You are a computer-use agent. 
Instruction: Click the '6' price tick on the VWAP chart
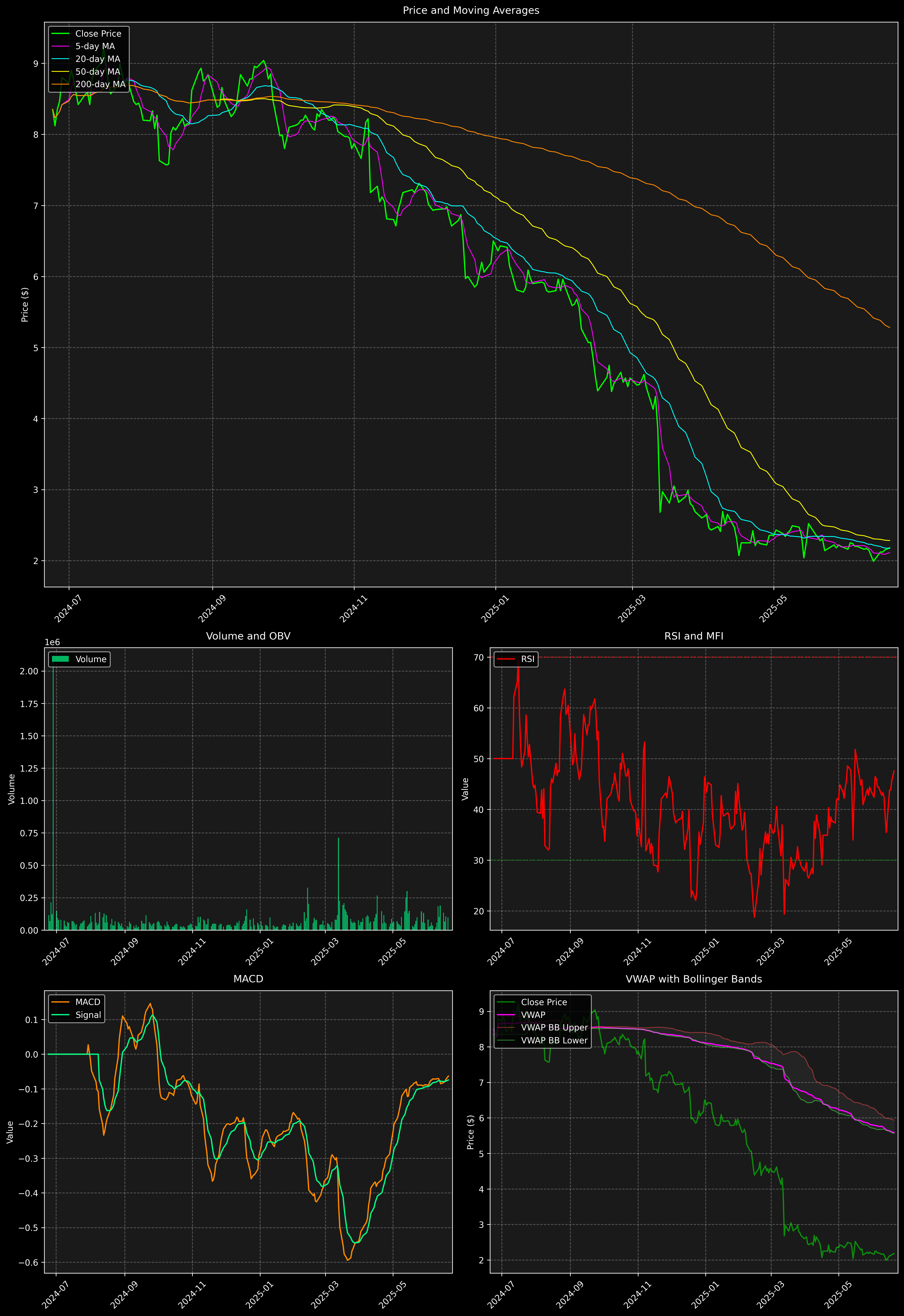[482, 1118]
